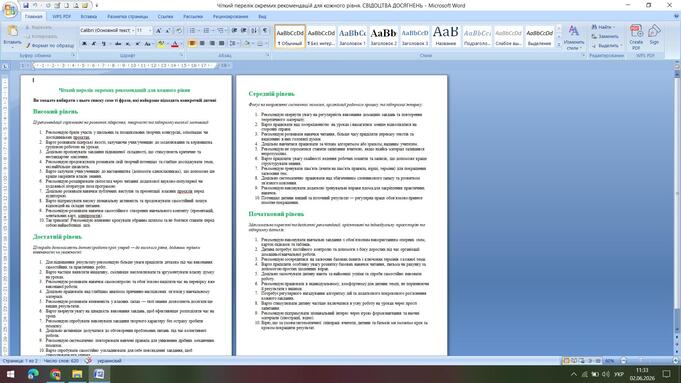Save the document from the Quick Access toolbar
This screenshot has width=681, height=383.
click(x=26, y=6)
